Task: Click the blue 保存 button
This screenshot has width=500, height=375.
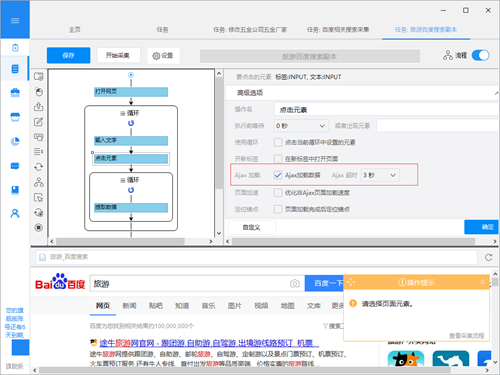Action: pos(68,55)
